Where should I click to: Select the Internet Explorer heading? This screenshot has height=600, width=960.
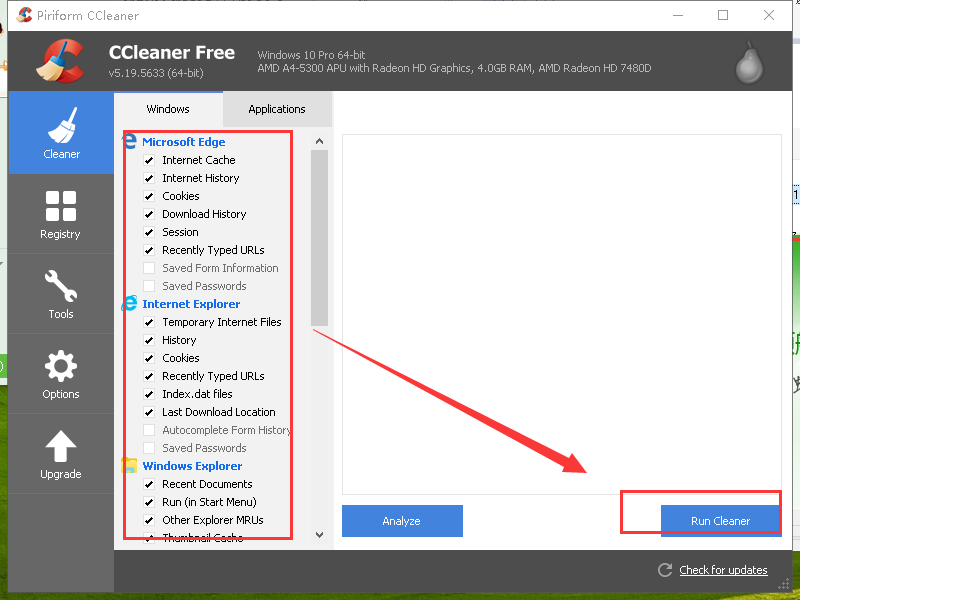[x=191, y=304]
